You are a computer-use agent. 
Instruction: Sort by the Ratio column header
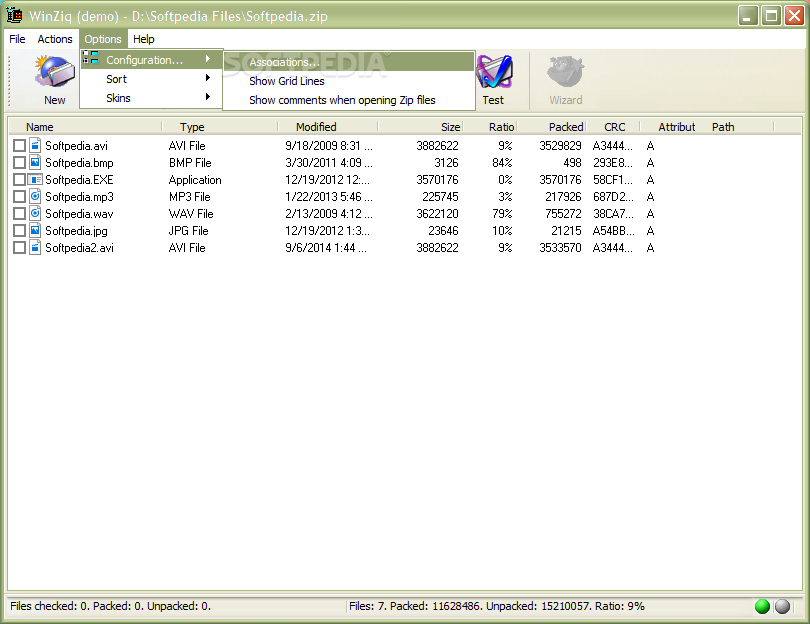click(x=490, y=127)
